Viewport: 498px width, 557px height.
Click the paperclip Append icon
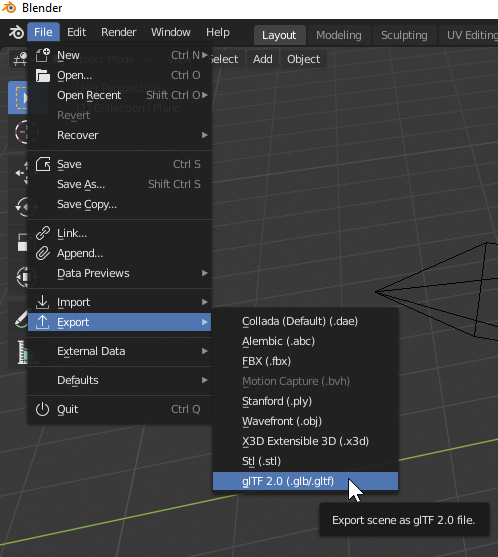pos(43,253)
